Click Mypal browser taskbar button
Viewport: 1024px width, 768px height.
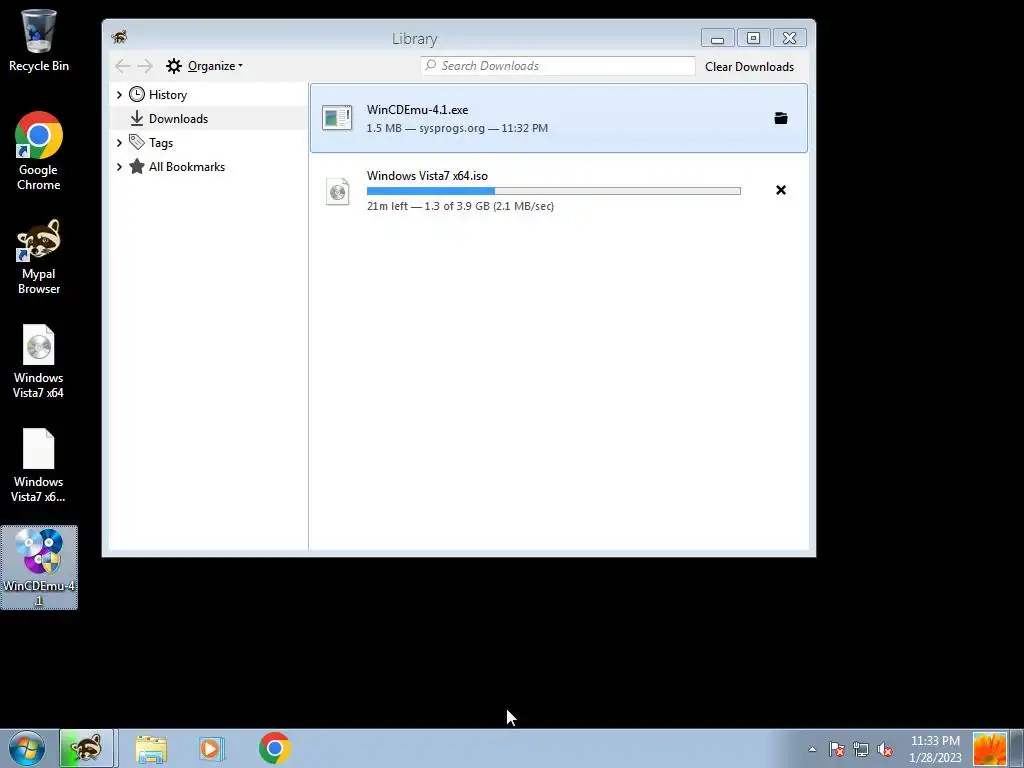87,748
